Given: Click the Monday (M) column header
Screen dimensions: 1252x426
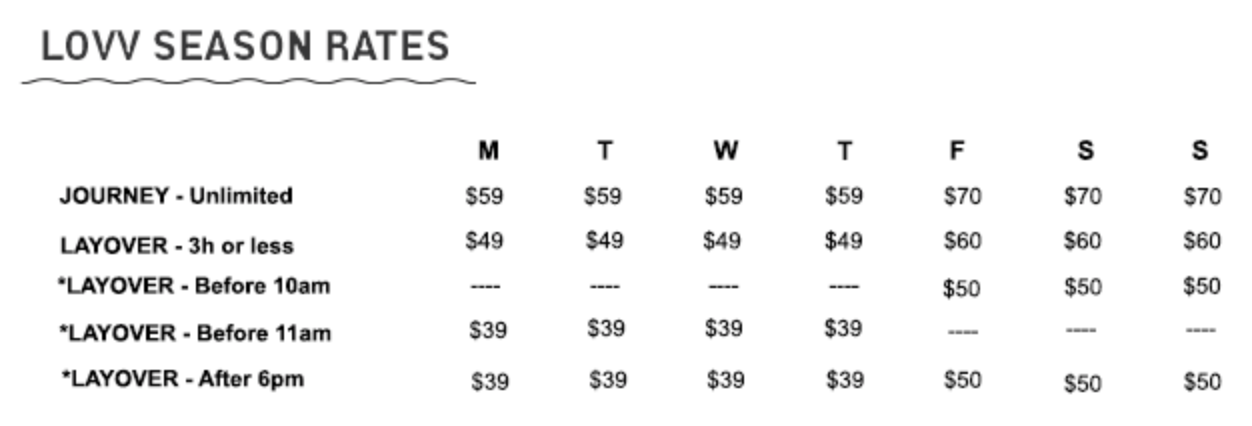Looking at the screenshot, I should [x=487, y=151].
